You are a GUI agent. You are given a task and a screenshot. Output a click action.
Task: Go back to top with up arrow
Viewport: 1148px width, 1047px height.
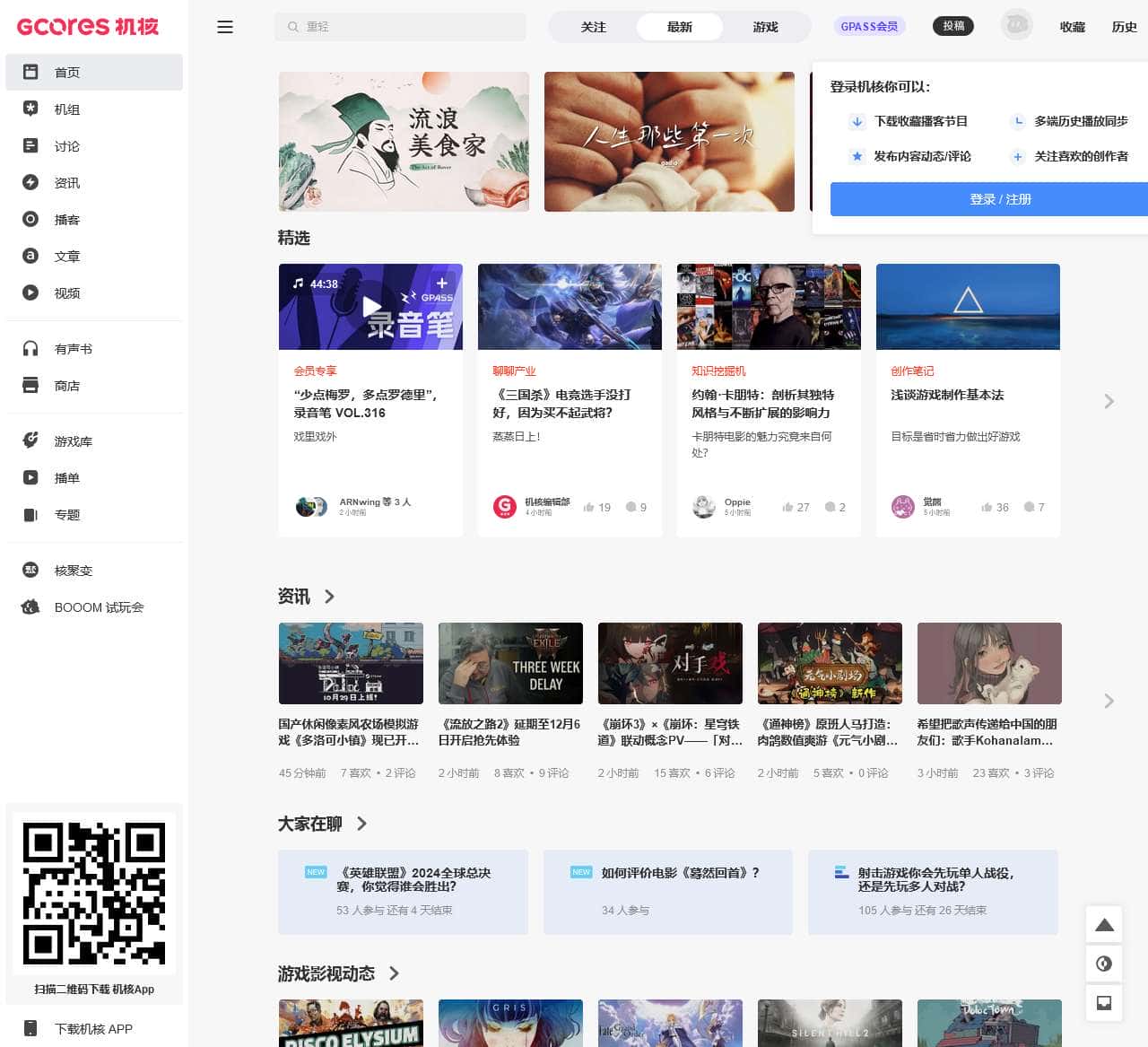point(1104,925)
